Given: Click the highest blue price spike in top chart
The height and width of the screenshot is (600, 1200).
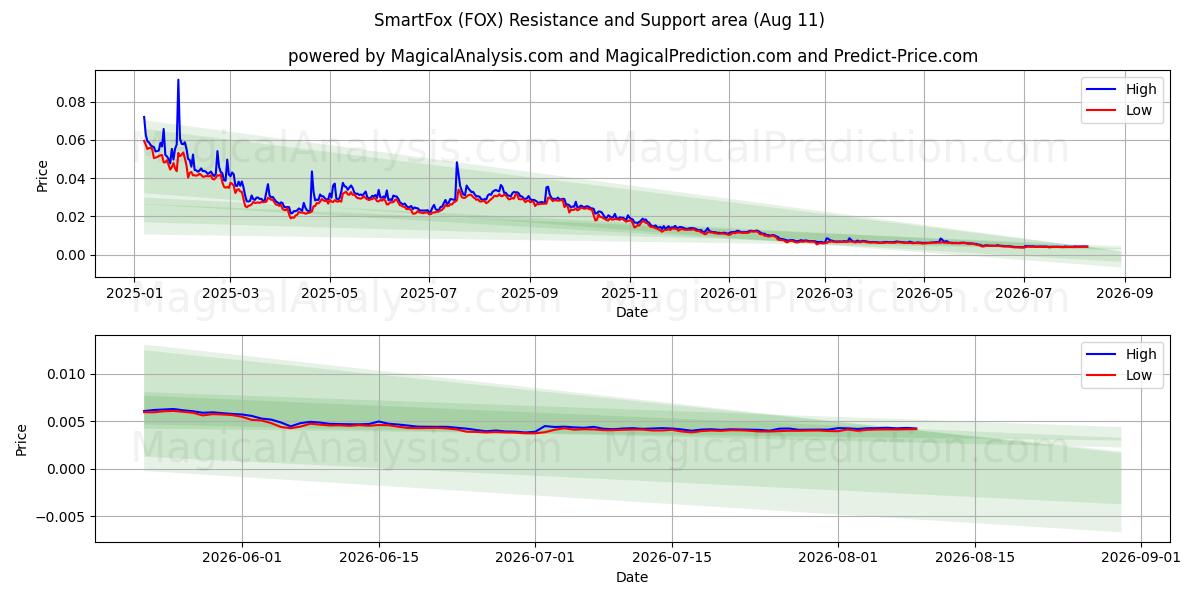Looking at the screenshot, I should [x=178, y=81].
